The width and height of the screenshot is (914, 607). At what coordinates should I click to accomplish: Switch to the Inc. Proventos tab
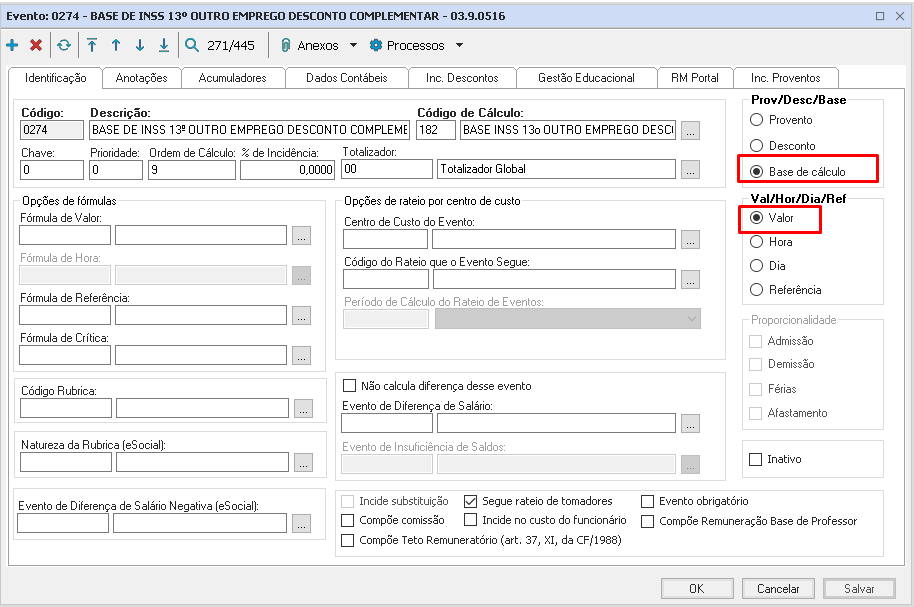click(786, 78)
